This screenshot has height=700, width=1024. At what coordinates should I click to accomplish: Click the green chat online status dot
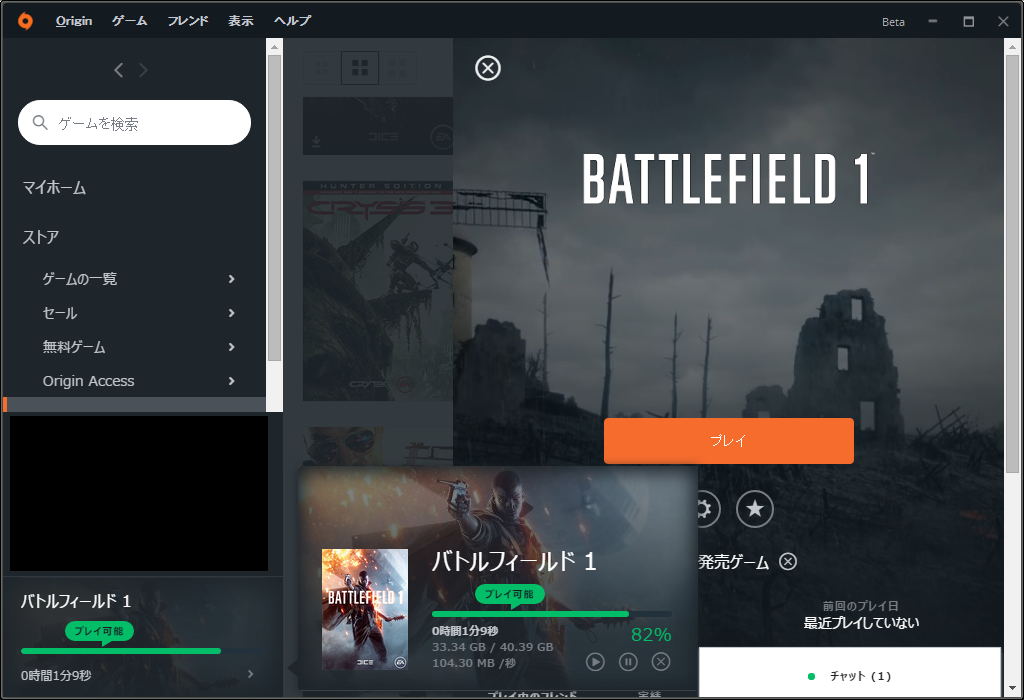(x=812, y=676)
